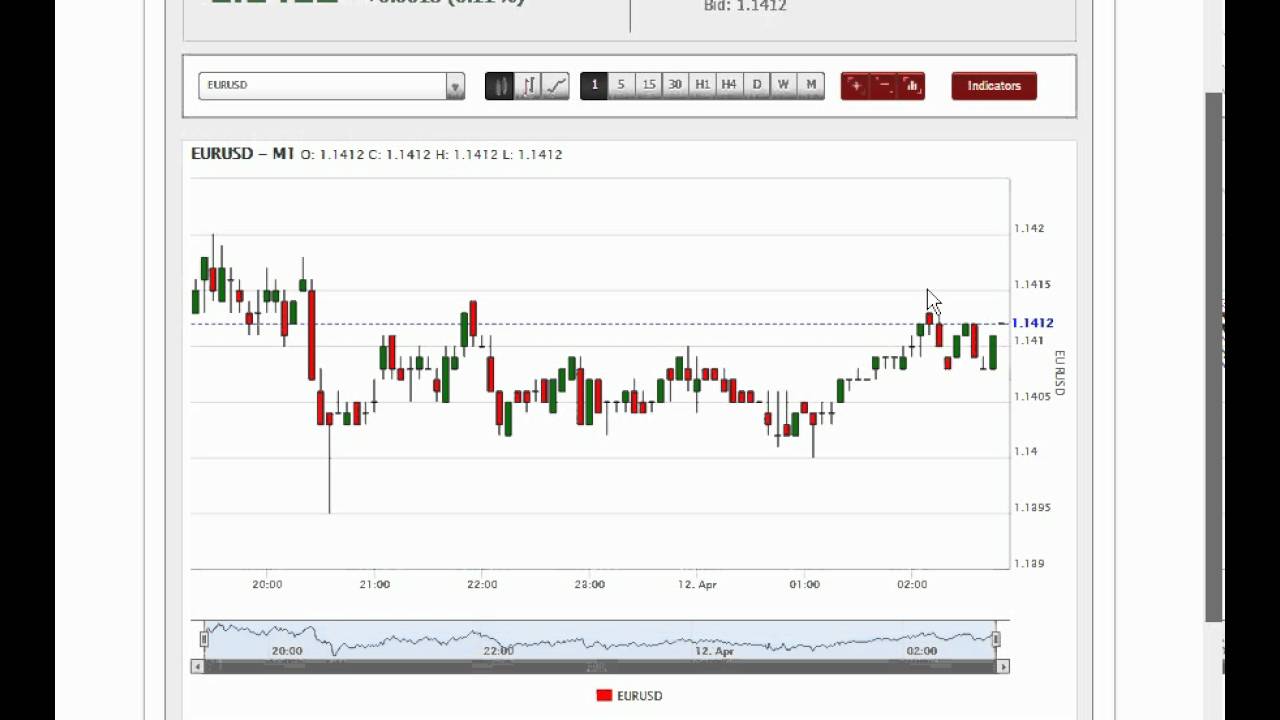Click the red zoom out minus icon
The width and height of the screenshot is (1280, 720).
click(884, 86)
